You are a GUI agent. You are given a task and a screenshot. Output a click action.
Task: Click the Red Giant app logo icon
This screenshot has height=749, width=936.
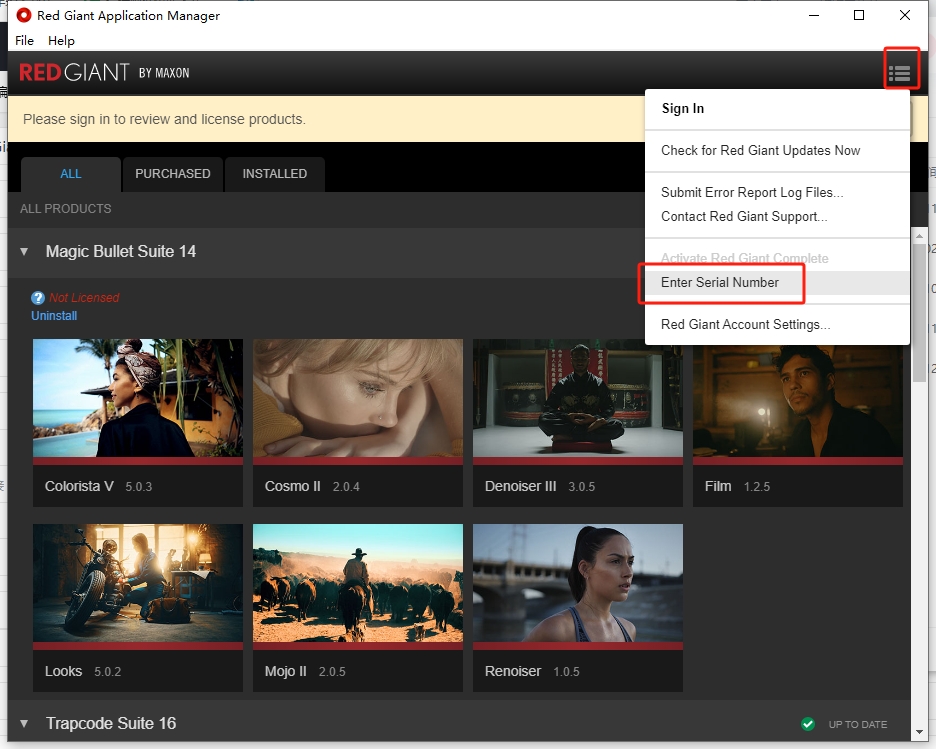point(23,16)
